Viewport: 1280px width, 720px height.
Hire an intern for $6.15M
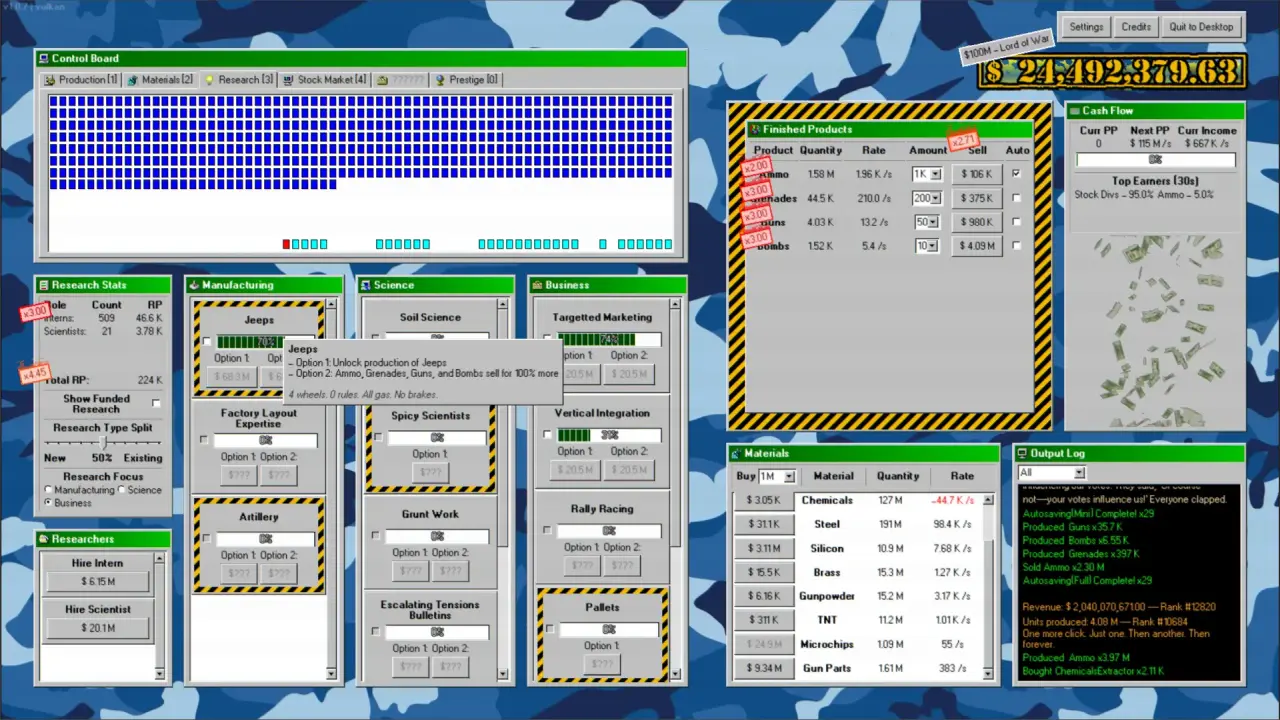click(x=98, y=582)
